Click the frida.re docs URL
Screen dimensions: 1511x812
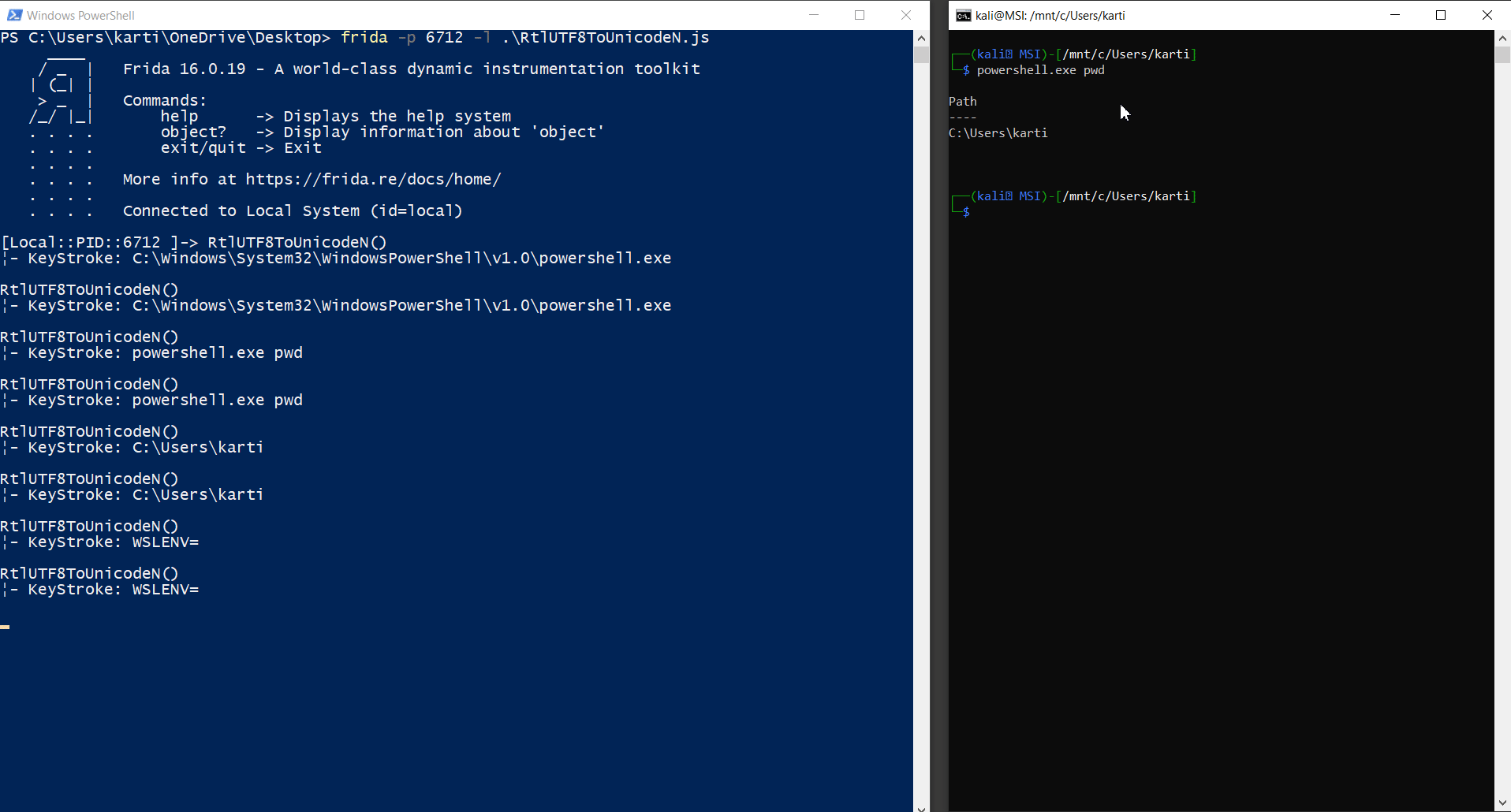(372, 180)
